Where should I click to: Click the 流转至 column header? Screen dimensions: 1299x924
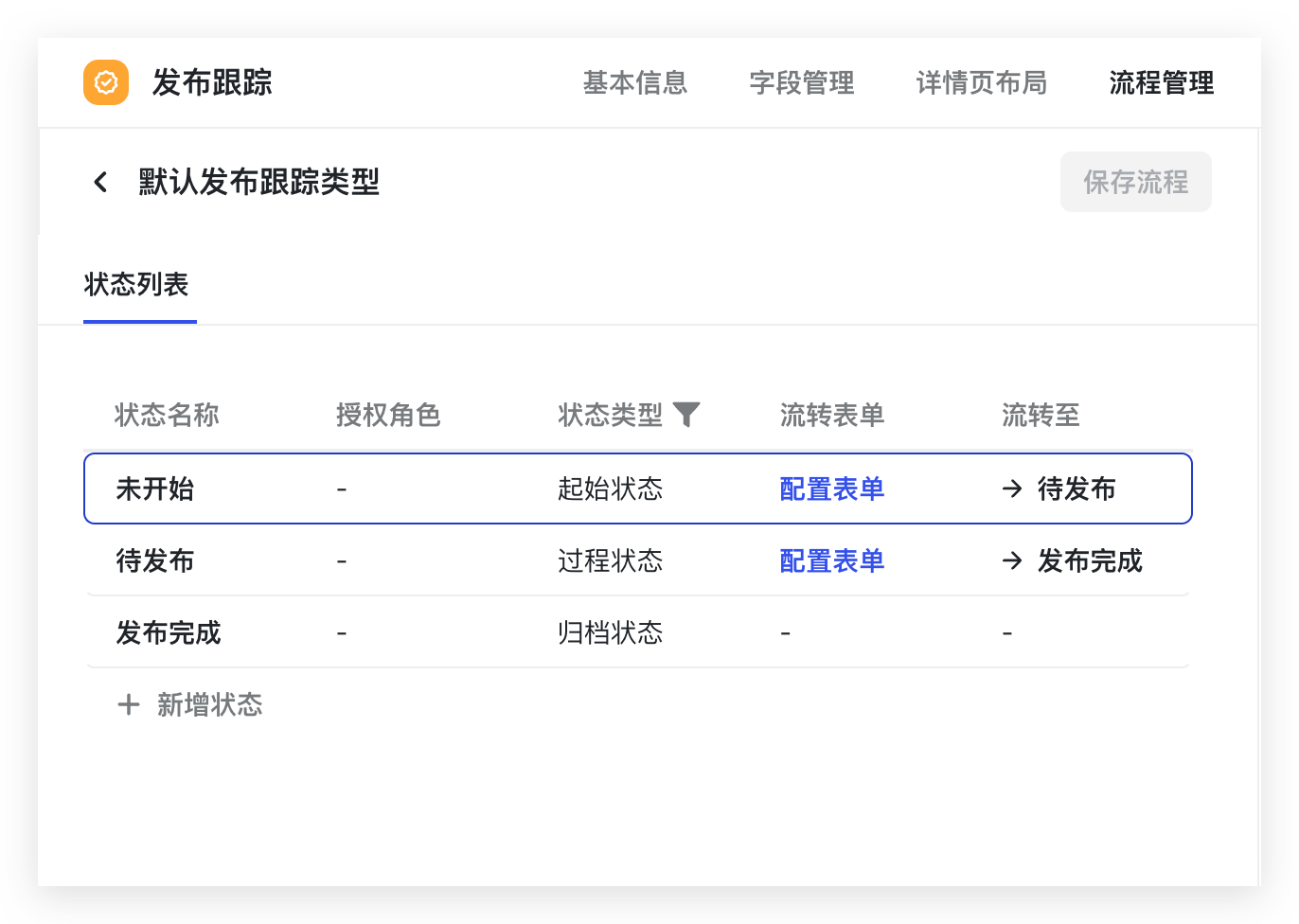click(x=1041, y=415)
